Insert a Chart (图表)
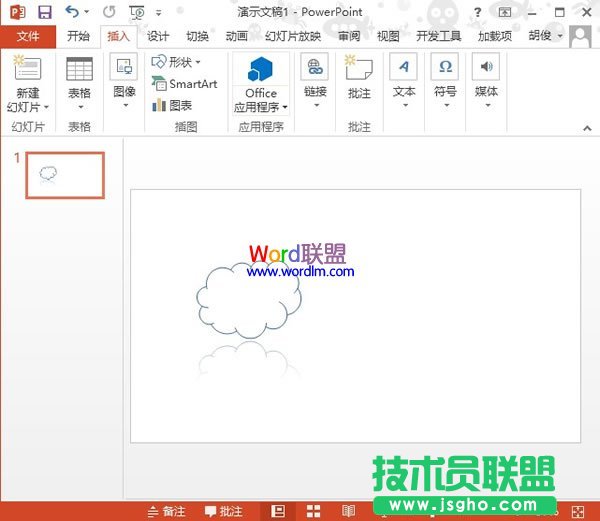Screen dimensions: 600x521 click(x=172, y=105)
